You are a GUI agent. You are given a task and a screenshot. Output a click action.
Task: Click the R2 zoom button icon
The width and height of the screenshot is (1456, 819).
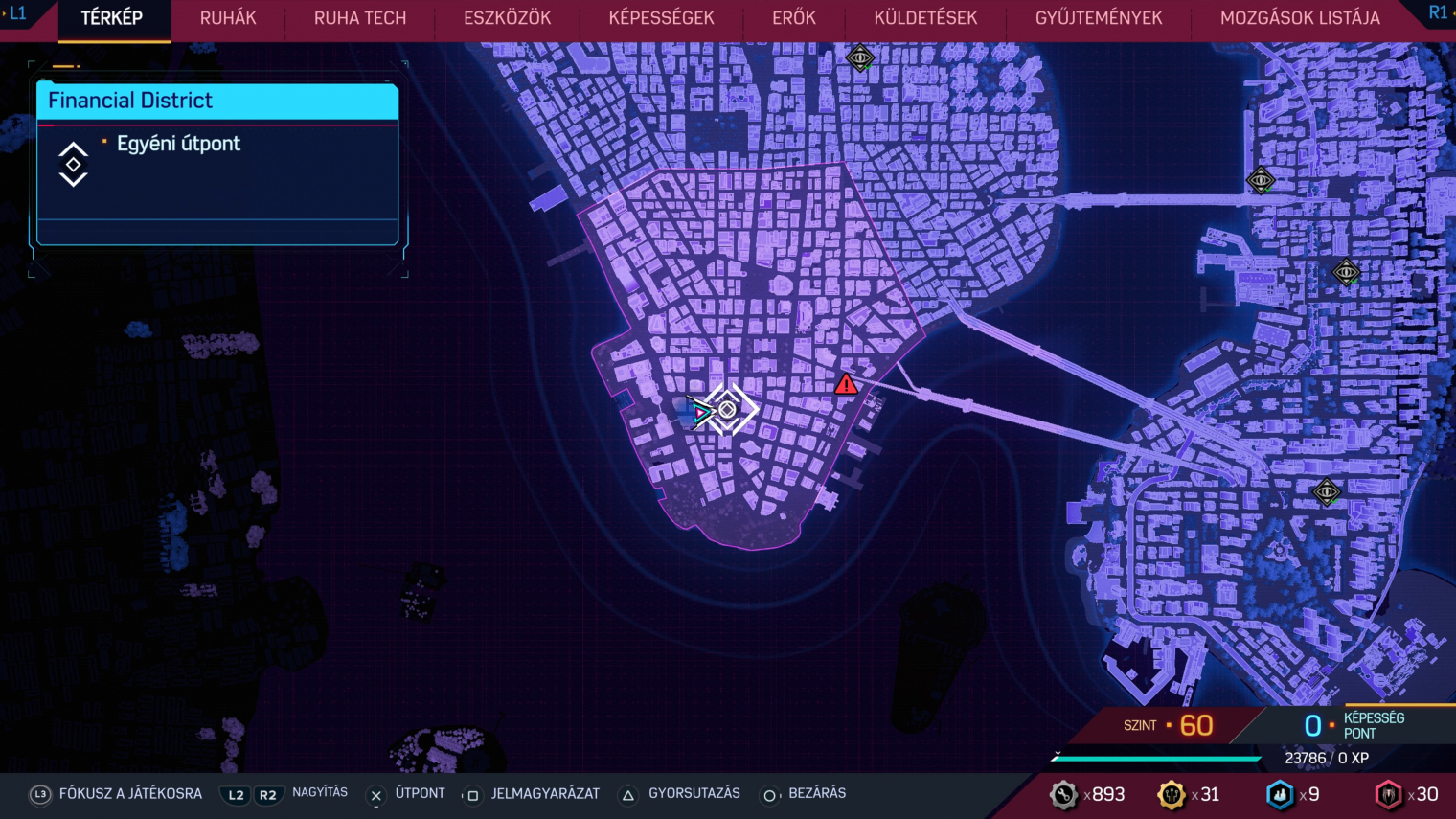pyautogui.click(x=268, y=795)
